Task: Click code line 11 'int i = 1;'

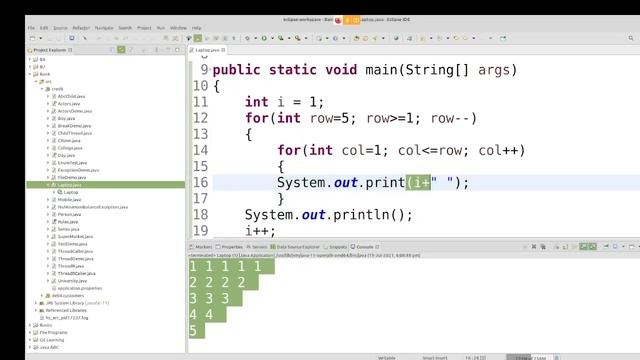Action: 284,102
